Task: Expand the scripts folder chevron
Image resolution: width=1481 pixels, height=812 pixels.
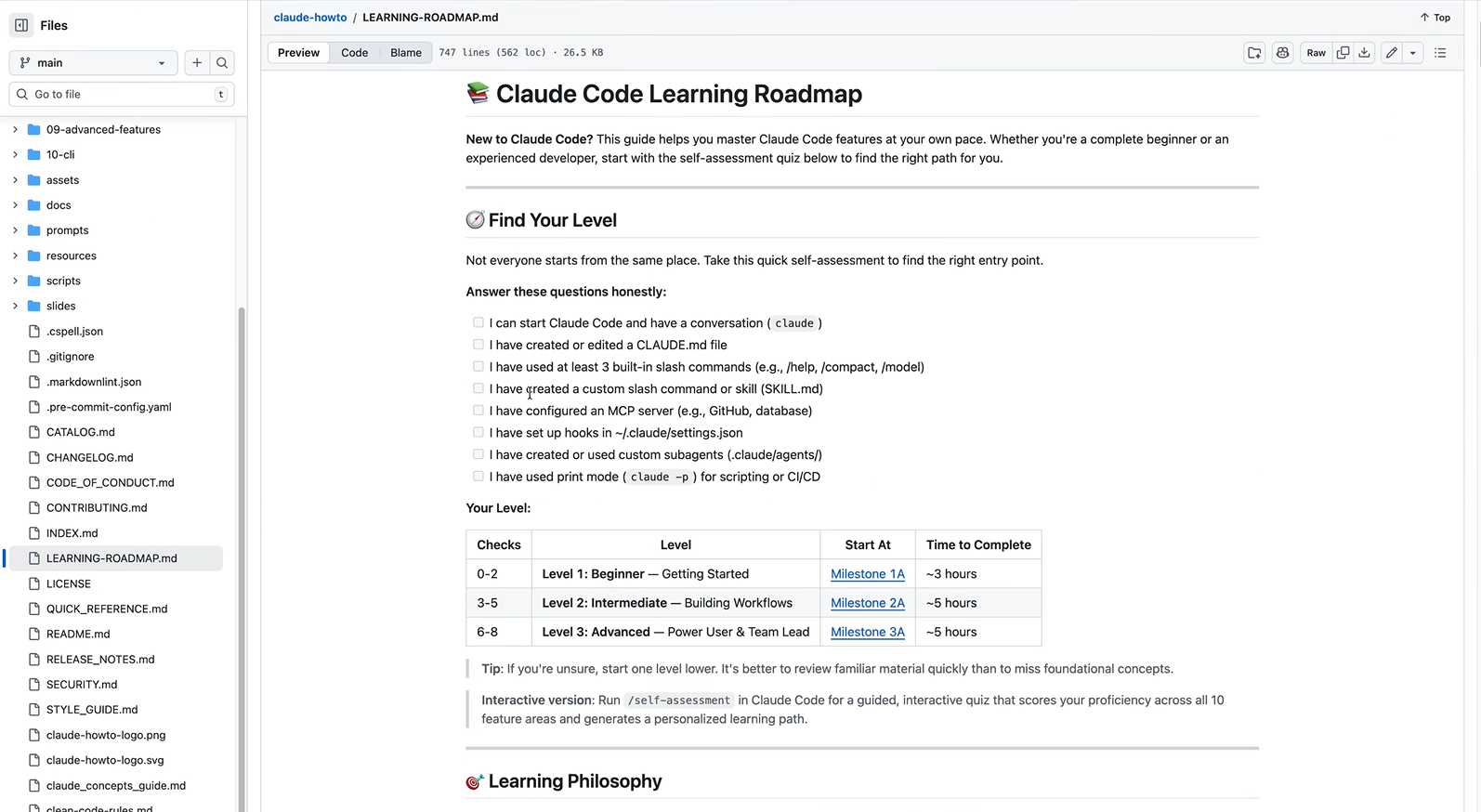Action: pyautogui.click(x=15, y=281)
